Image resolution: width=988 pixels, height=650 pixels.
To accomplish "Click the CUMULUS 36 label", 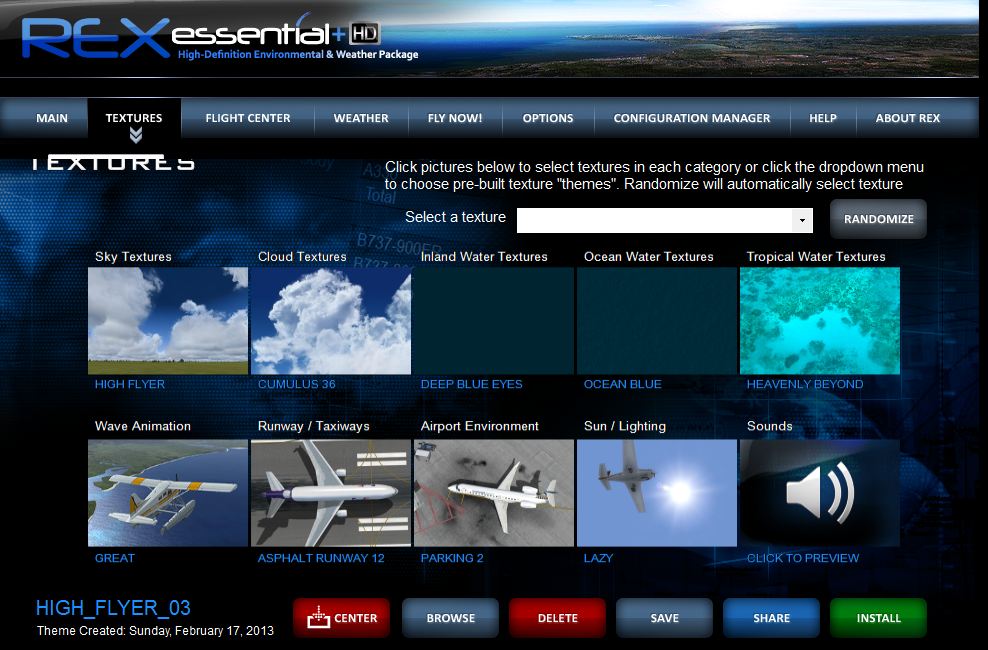I will [x=297, y=384].
